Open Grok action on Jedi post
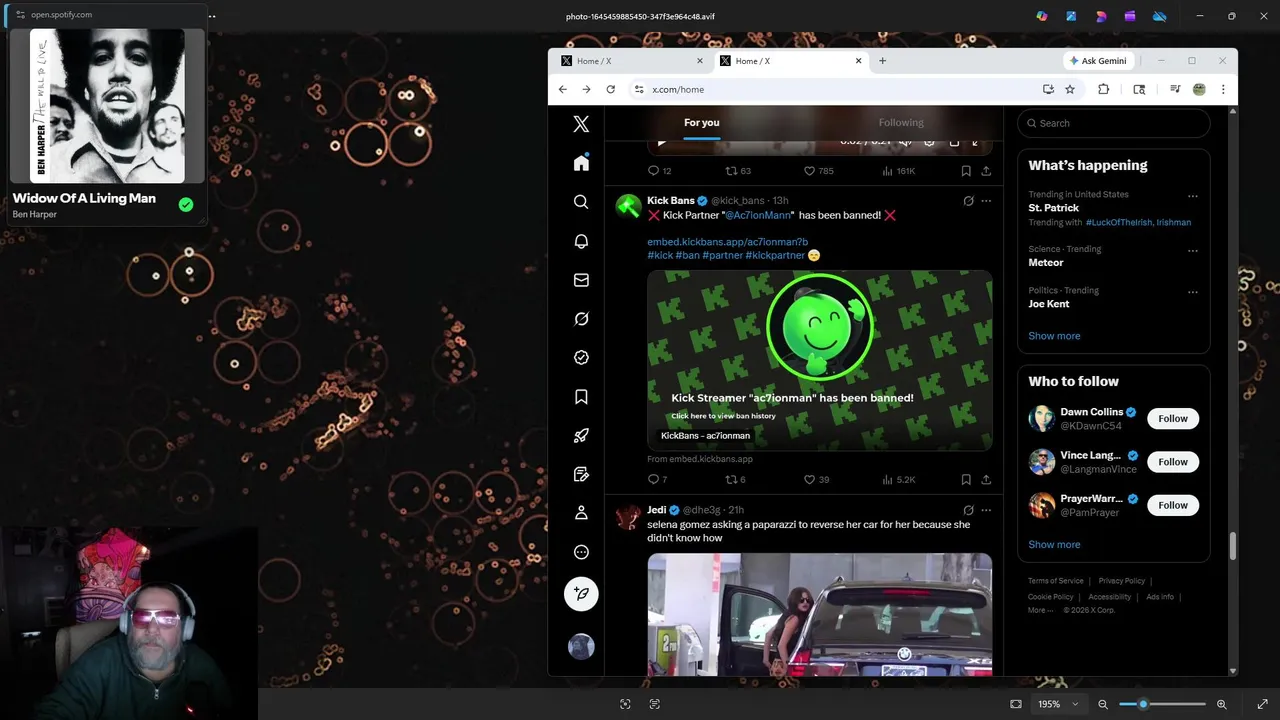Screen dimensions: 1280x720 [968, 510]
